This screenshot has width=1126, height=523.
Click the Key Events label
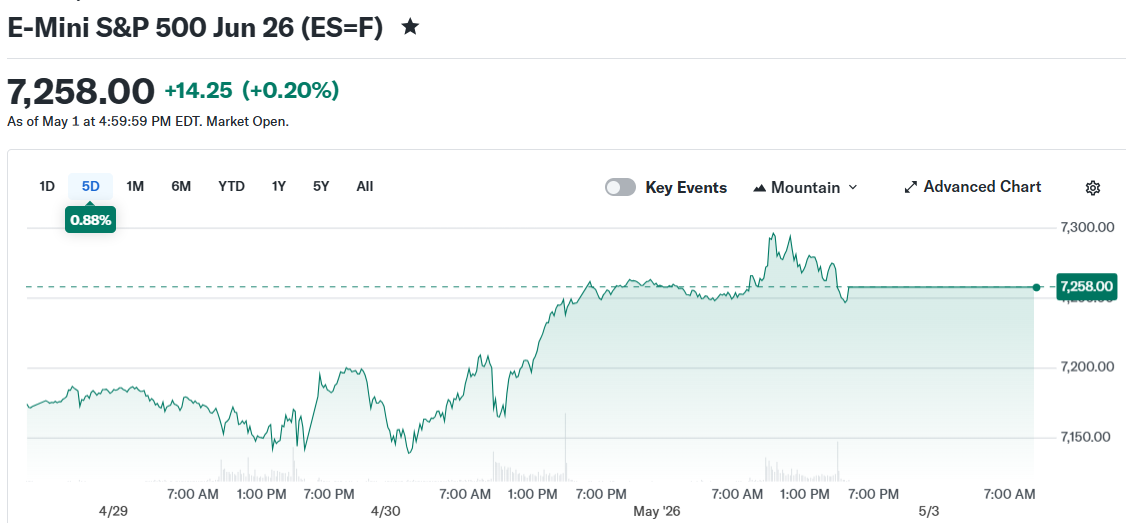[686, 188]
